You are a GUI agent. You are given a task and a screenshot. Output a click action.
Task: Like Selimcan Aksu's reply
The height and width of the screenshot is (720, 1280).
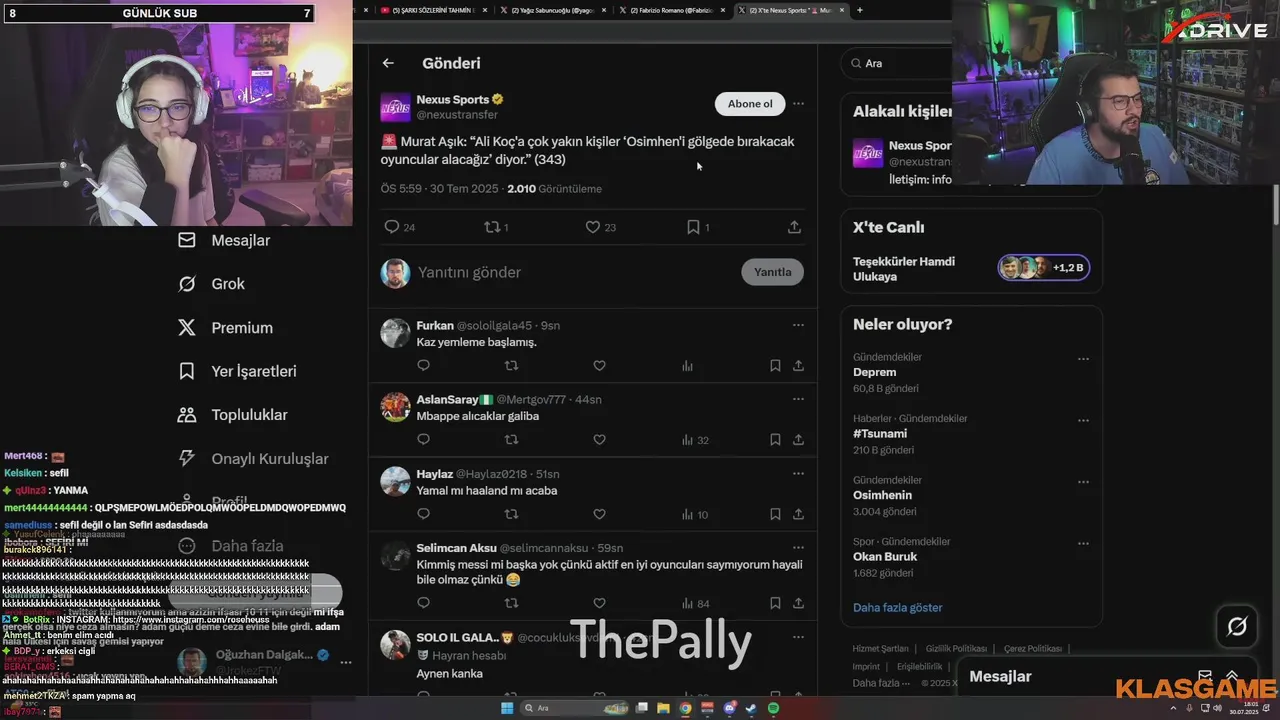599,603
